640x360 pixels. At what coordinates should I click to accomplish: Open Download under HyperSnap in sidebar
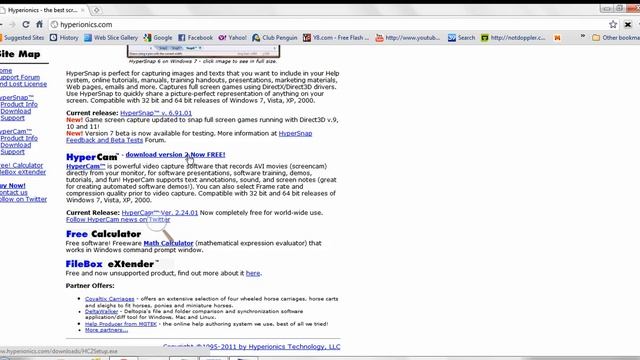click(x=16, y=111)
